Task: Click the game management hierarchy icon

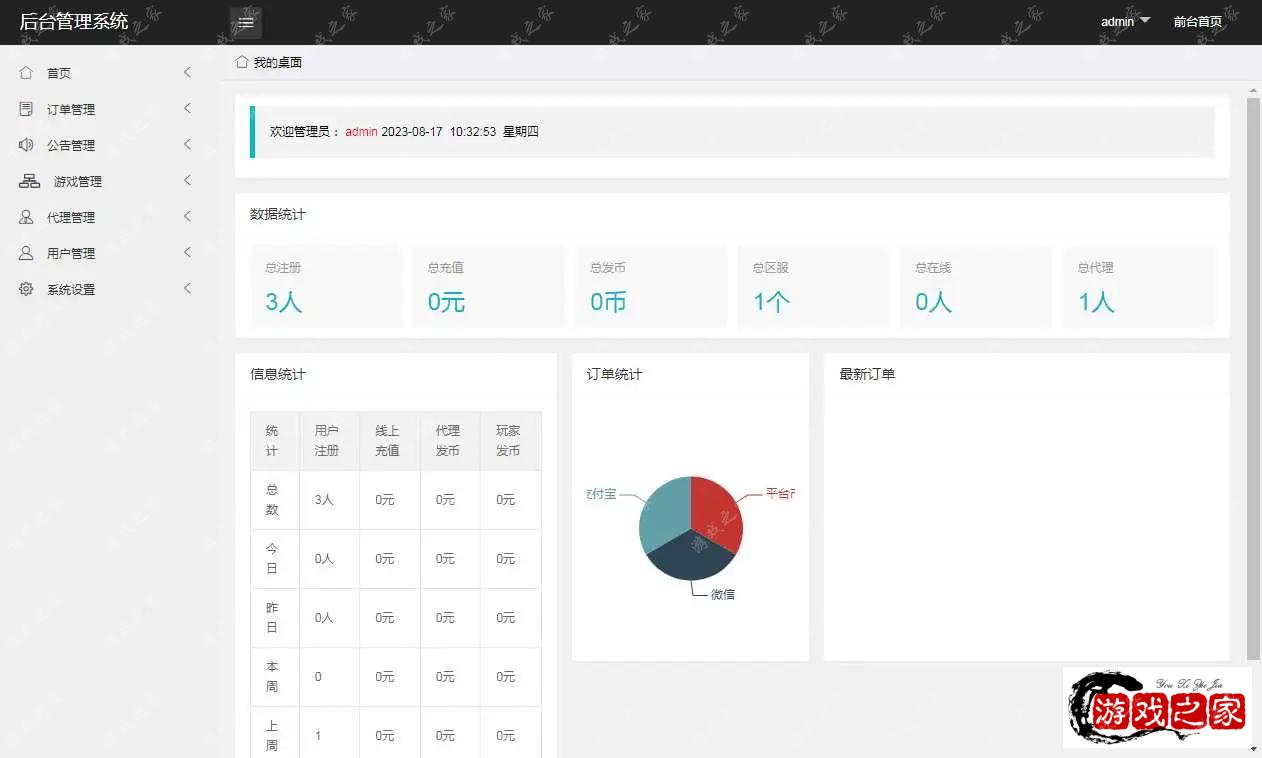Action: tap(29, 181)
